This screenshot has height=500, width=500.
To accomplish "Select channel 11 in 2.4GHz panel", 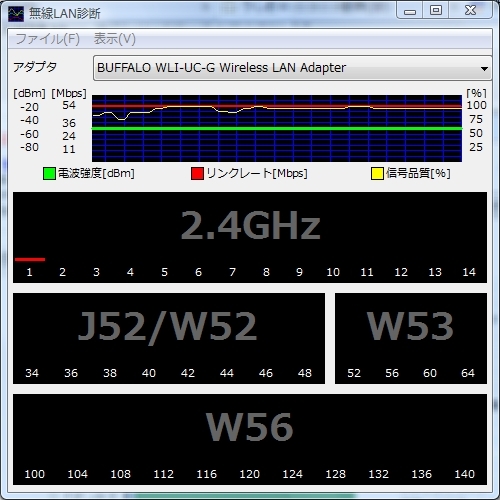I will point(367,272).
